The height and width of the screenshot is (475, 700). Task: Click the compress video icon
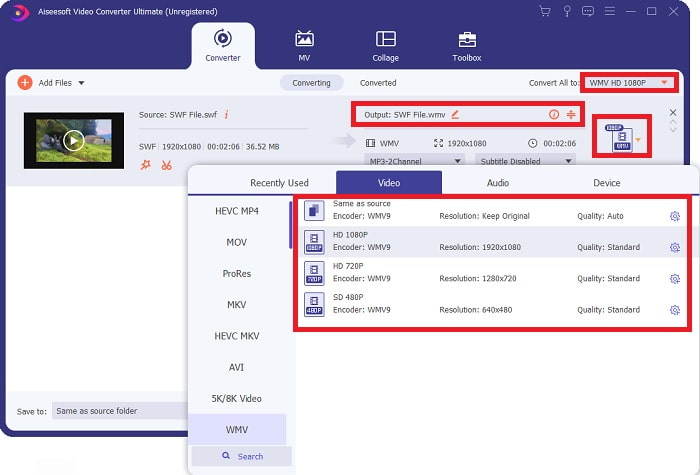[x=571, y=115]
